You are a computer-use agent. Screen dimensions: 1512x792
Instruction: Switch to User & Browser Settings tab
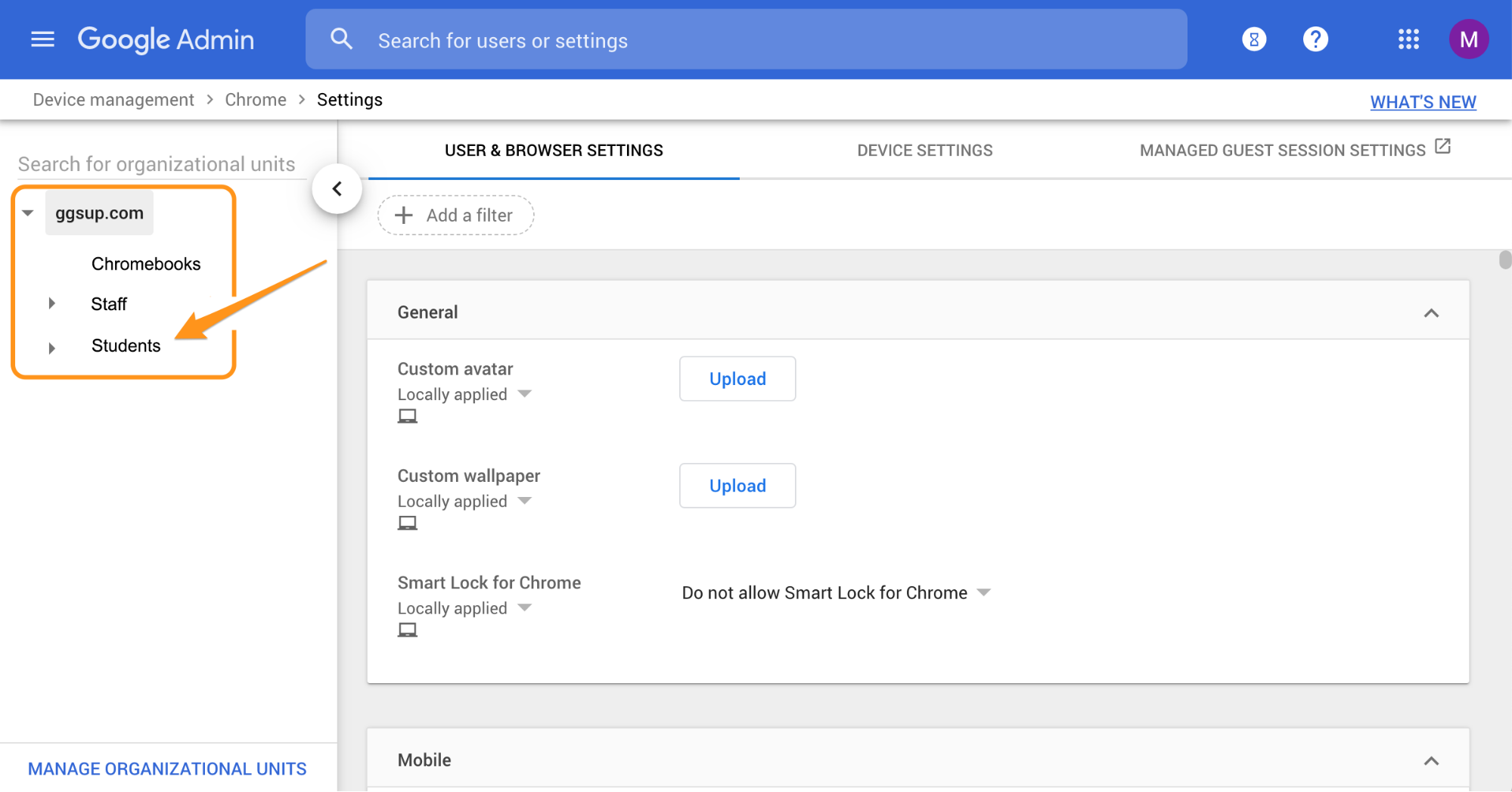pos(554,151)
